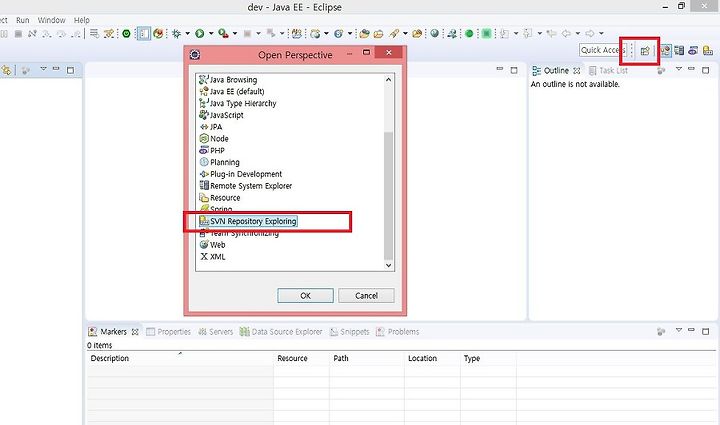Image resolution: width=720 pixels, height=425 pixels.
Task: Select the XML perspective in the list
Action: (x=213, y=257)
